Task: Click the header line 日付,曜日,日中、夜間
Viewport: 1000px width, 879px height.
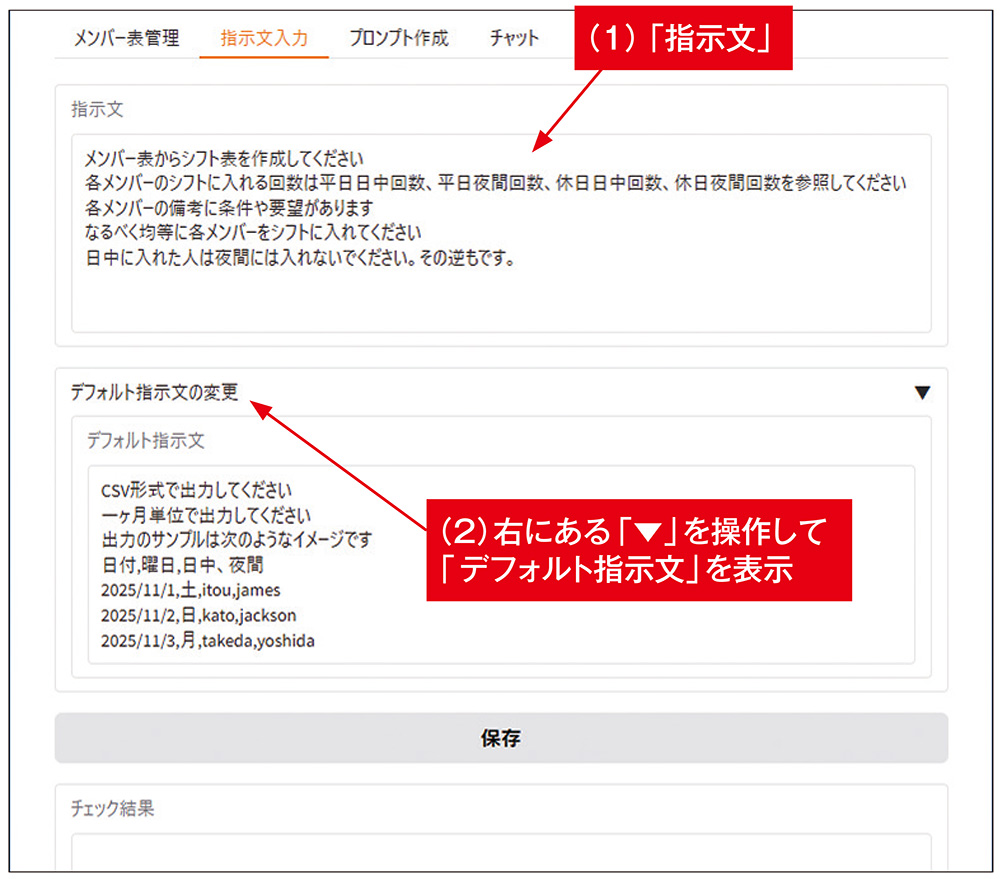Action: point(182,565)
